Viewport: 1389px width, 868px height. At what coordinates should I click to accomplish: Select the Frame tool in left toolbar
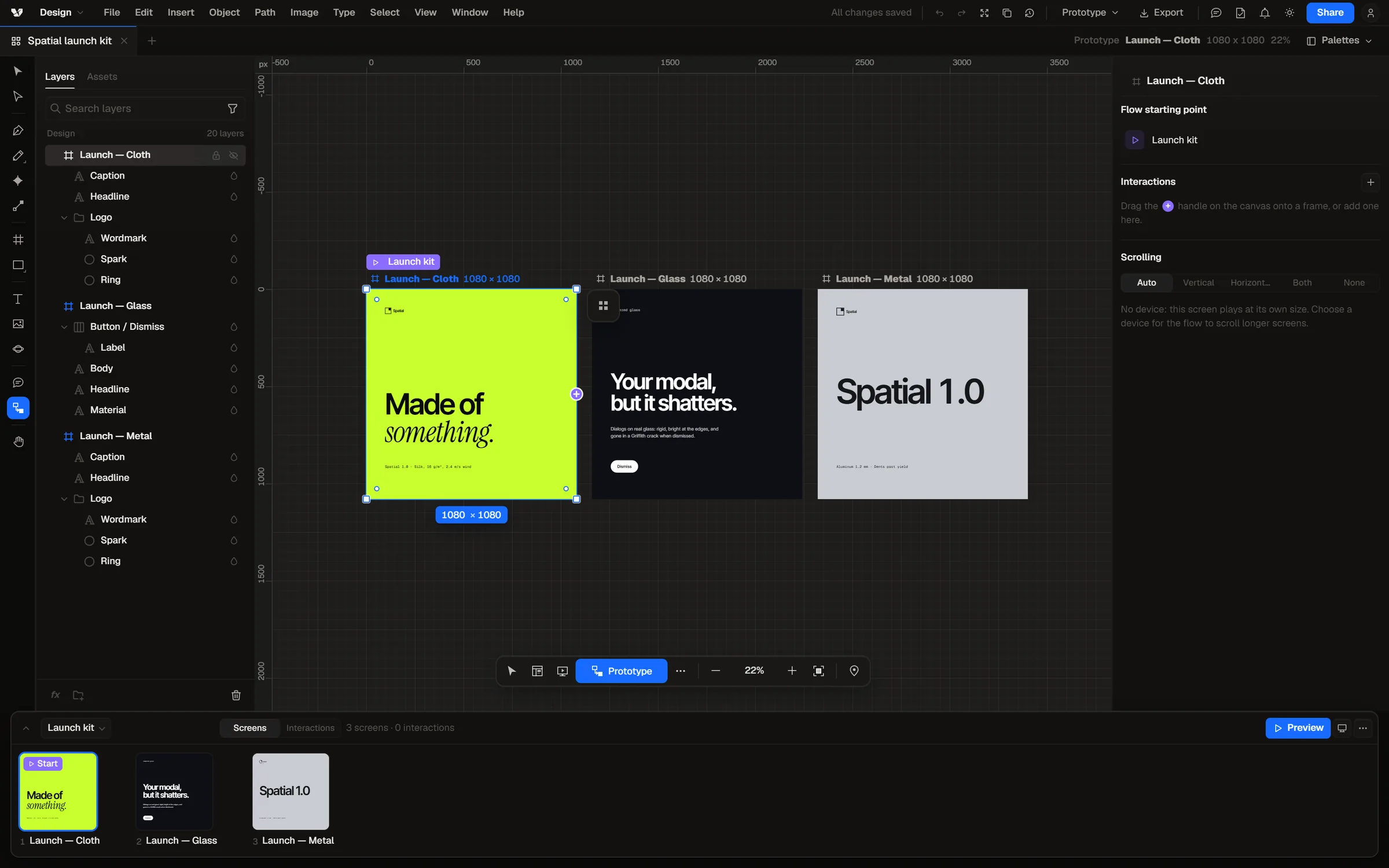tap(18, 240)
